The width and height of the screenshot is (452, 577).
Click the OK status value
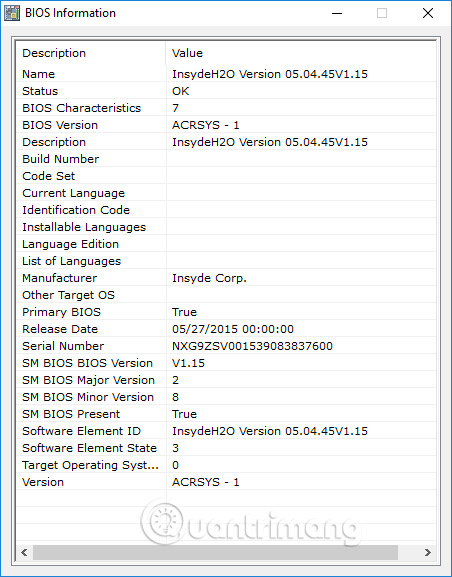click(180, 91)
